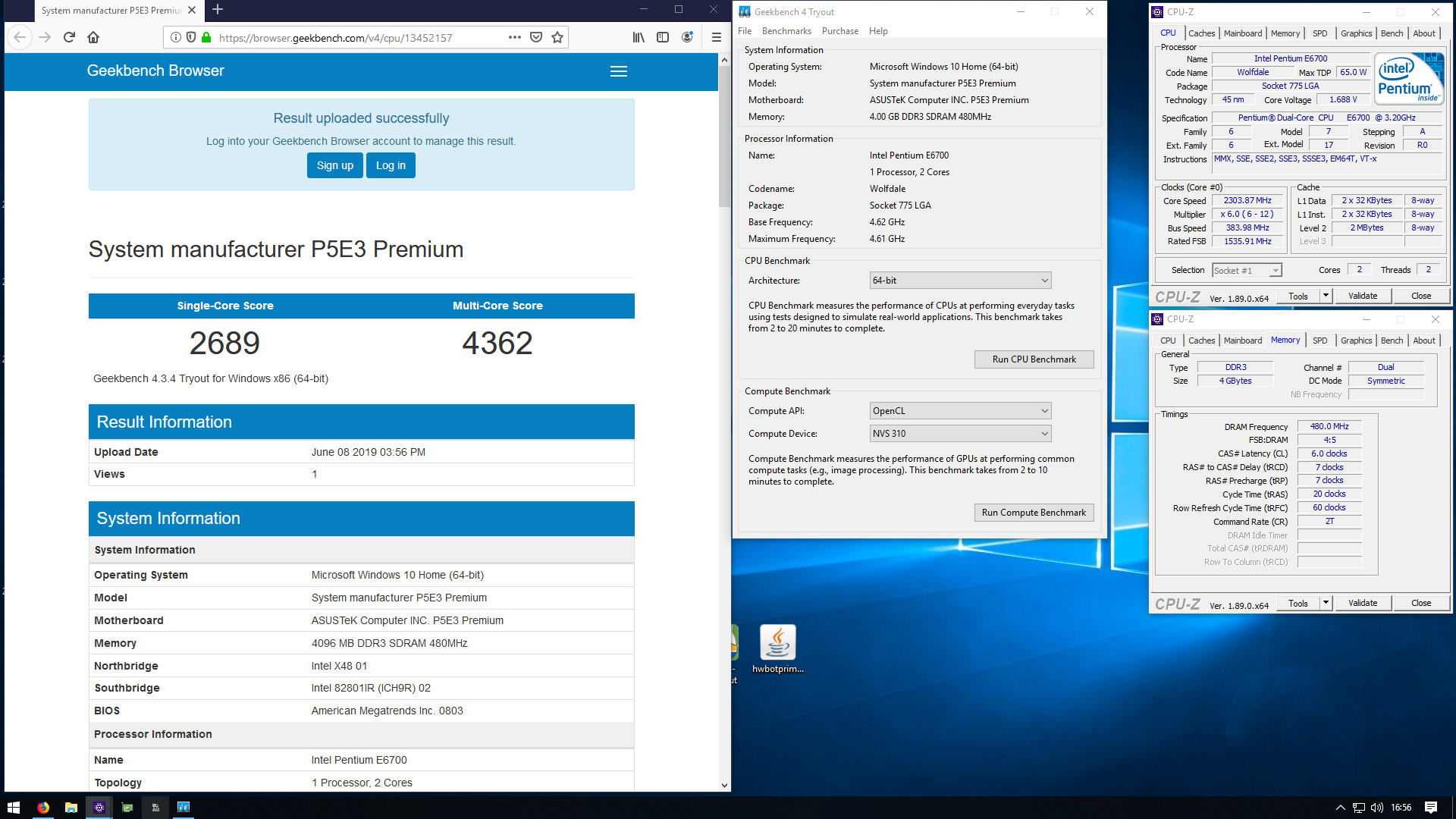Switch to Memory tab in upper CPU-Z
1456x819 pixels.
(1285, 33)
